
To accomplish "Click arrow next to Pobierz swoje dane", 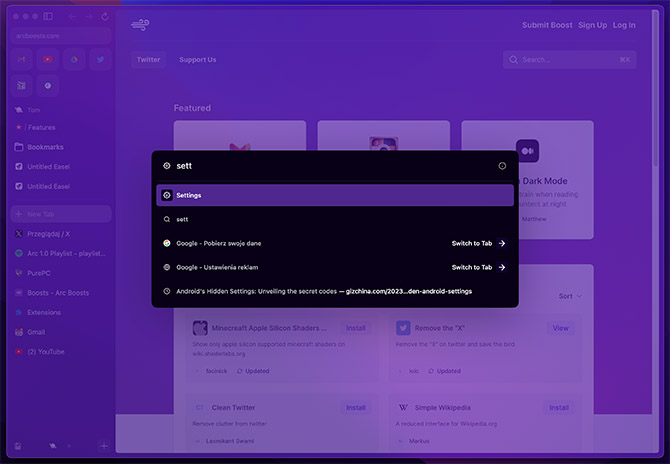I will pos(502,243).
